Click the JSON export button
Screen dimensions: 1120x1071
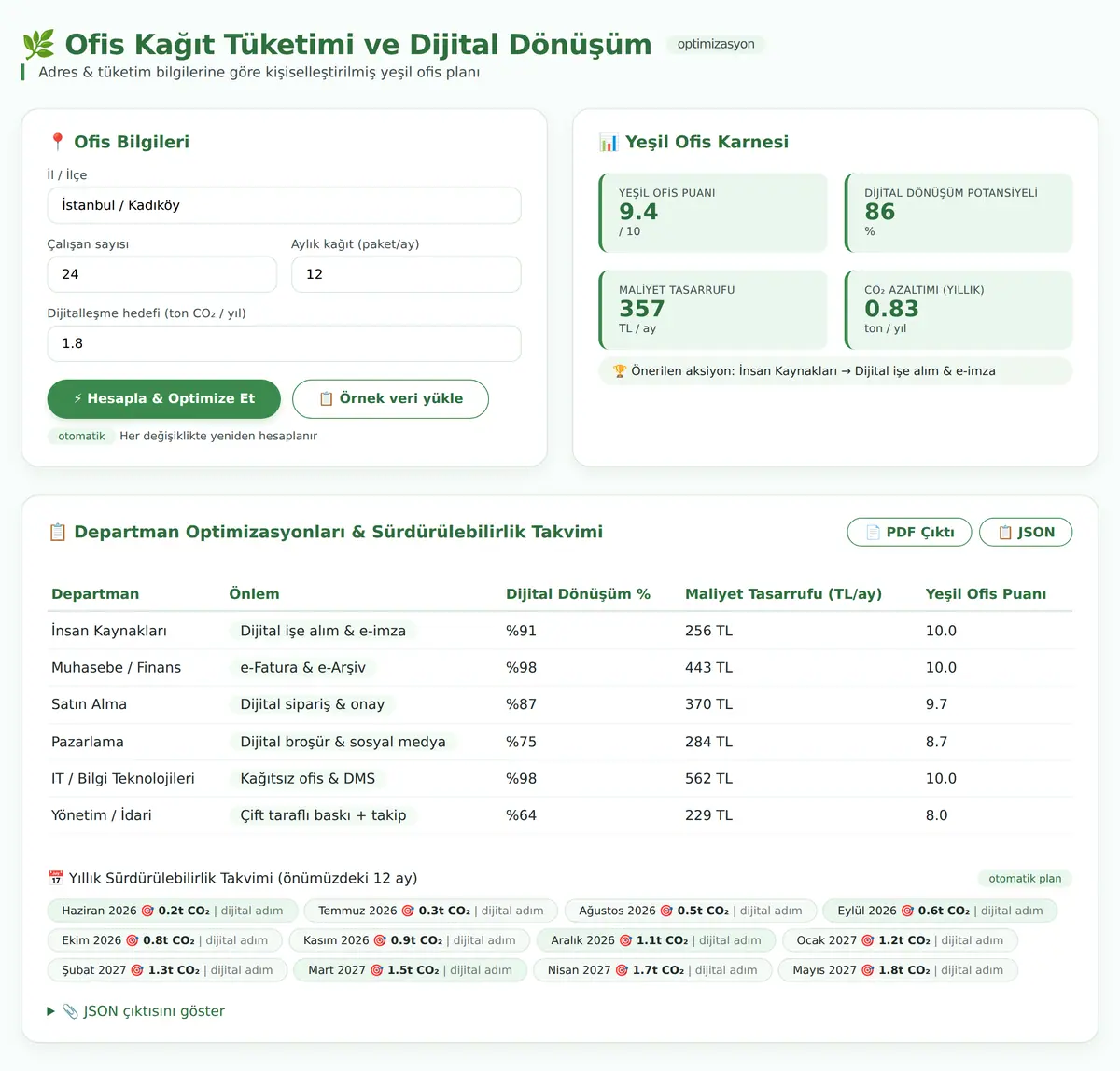[x=1026, y=532]
